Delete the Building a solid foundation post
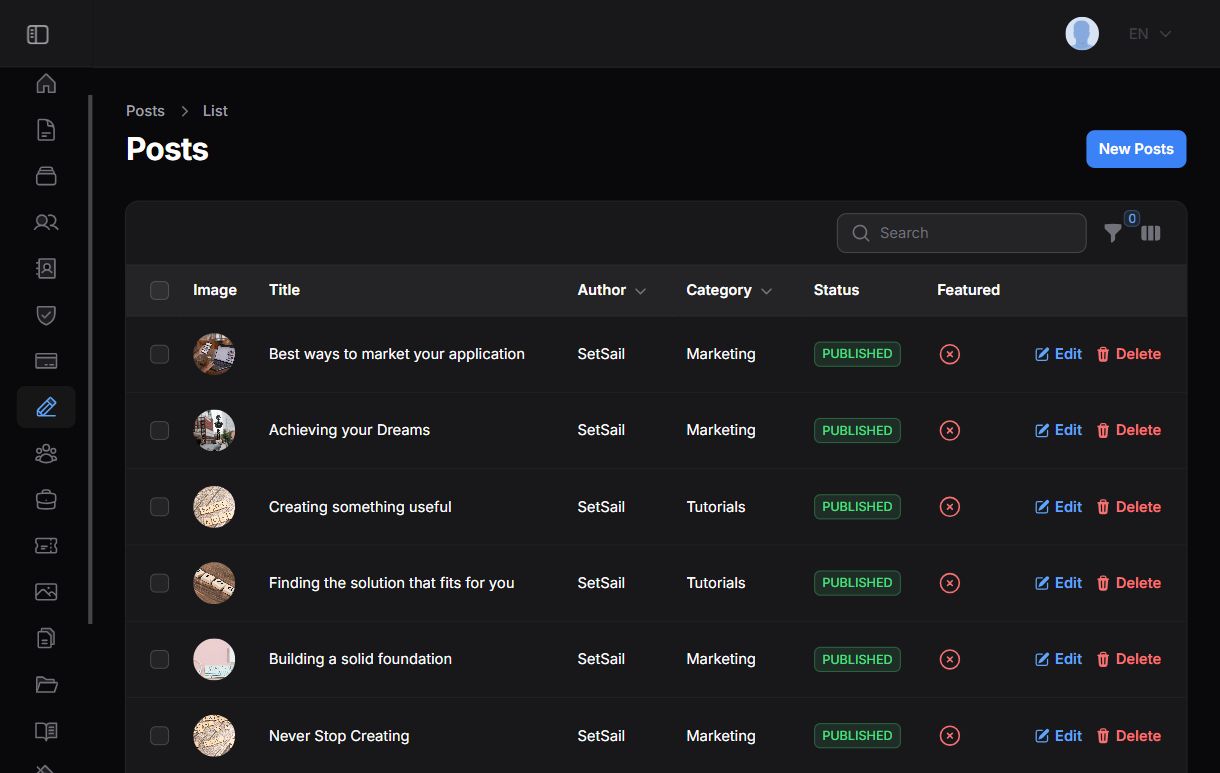Screen dimensions: 1220x773 coord(1128,659)
